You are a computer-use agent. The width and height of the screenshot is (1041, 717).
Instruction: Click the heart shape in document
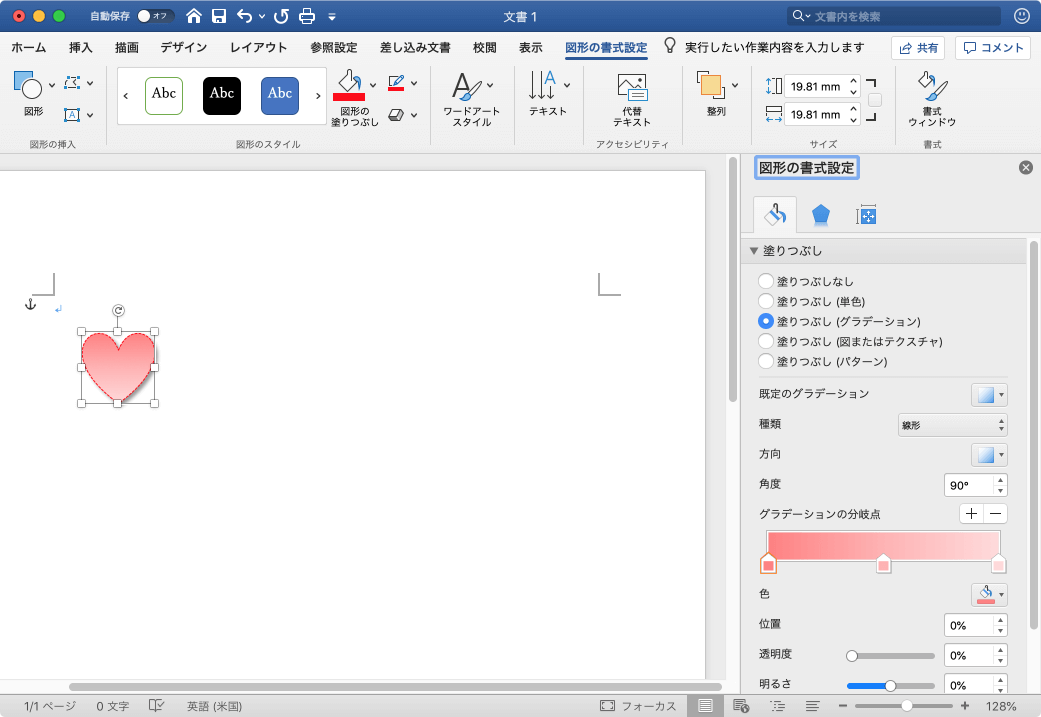118,367
